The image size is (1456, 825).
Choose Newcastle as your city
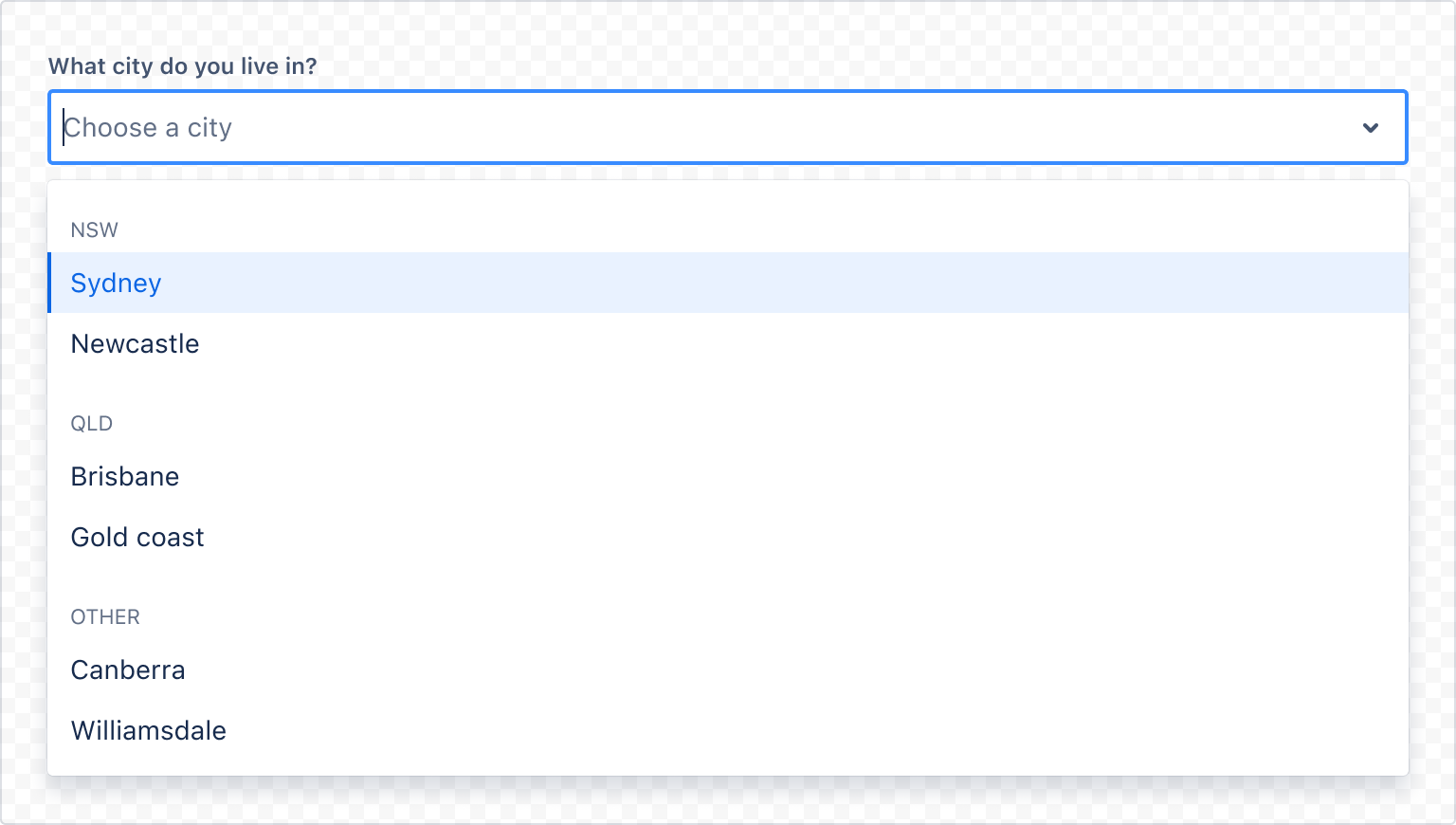(x=135, y=344)
